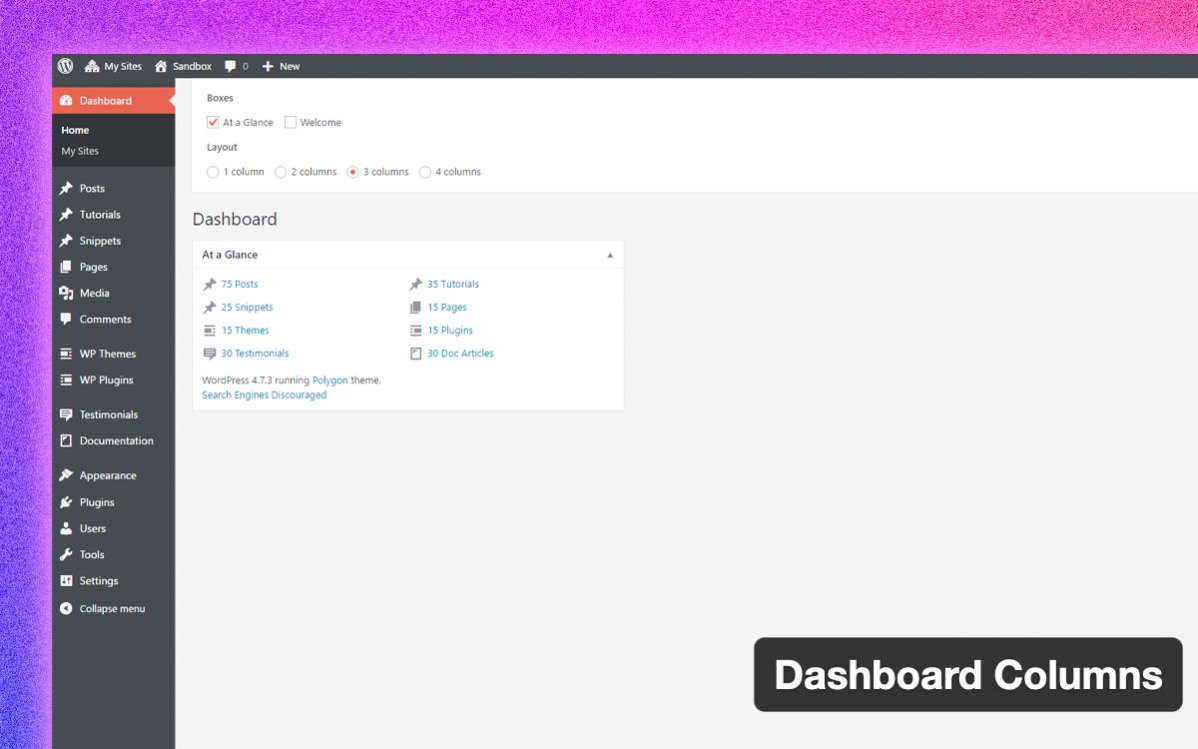Open the Sandbox site menu
Viewport: 1198px width, 749px height.
tap(183, 66)
